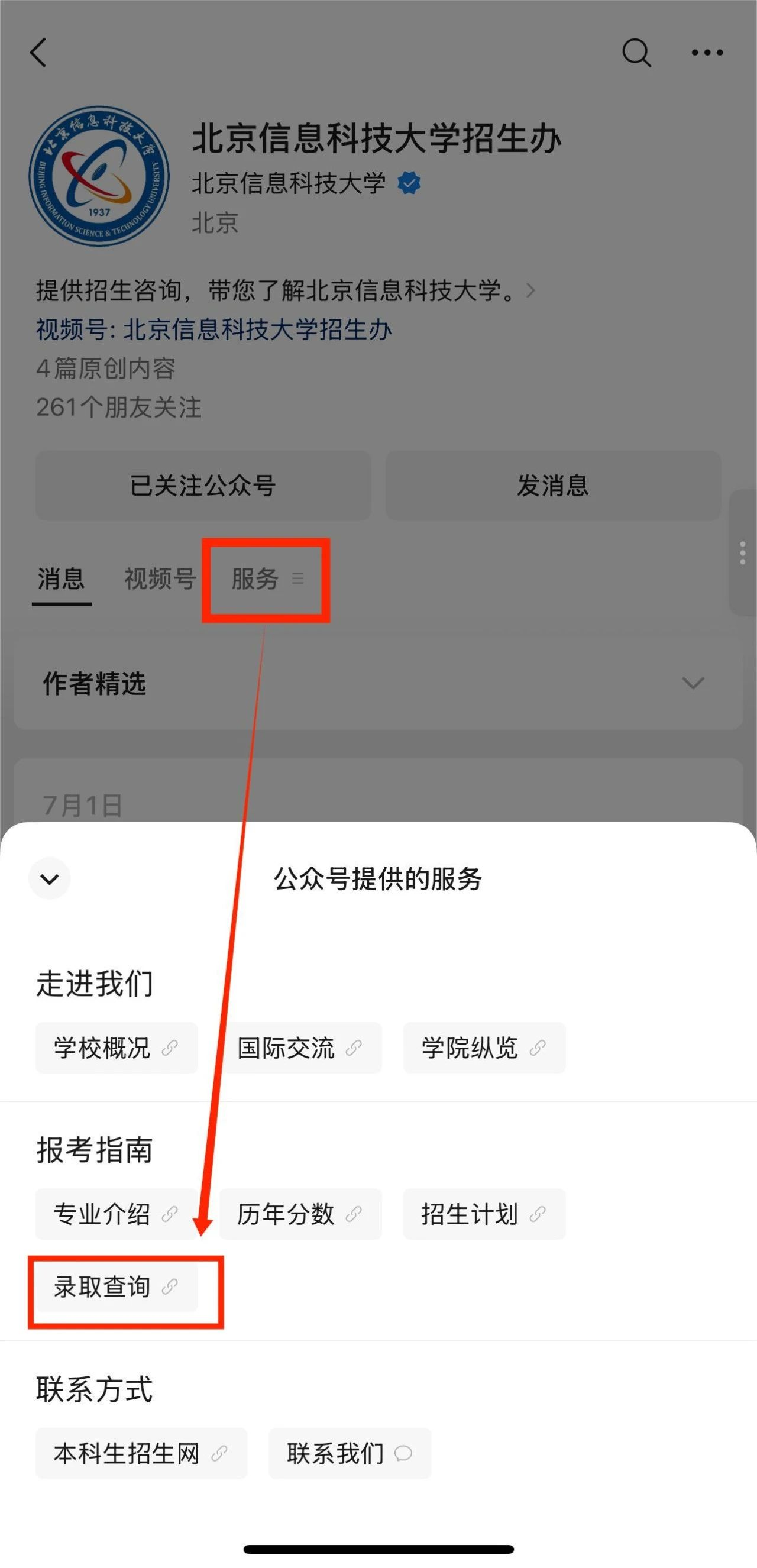Open the three-dot more menu
This screenshot has height=1568, width=757.
pyautogui.click(x=707, y=53)
